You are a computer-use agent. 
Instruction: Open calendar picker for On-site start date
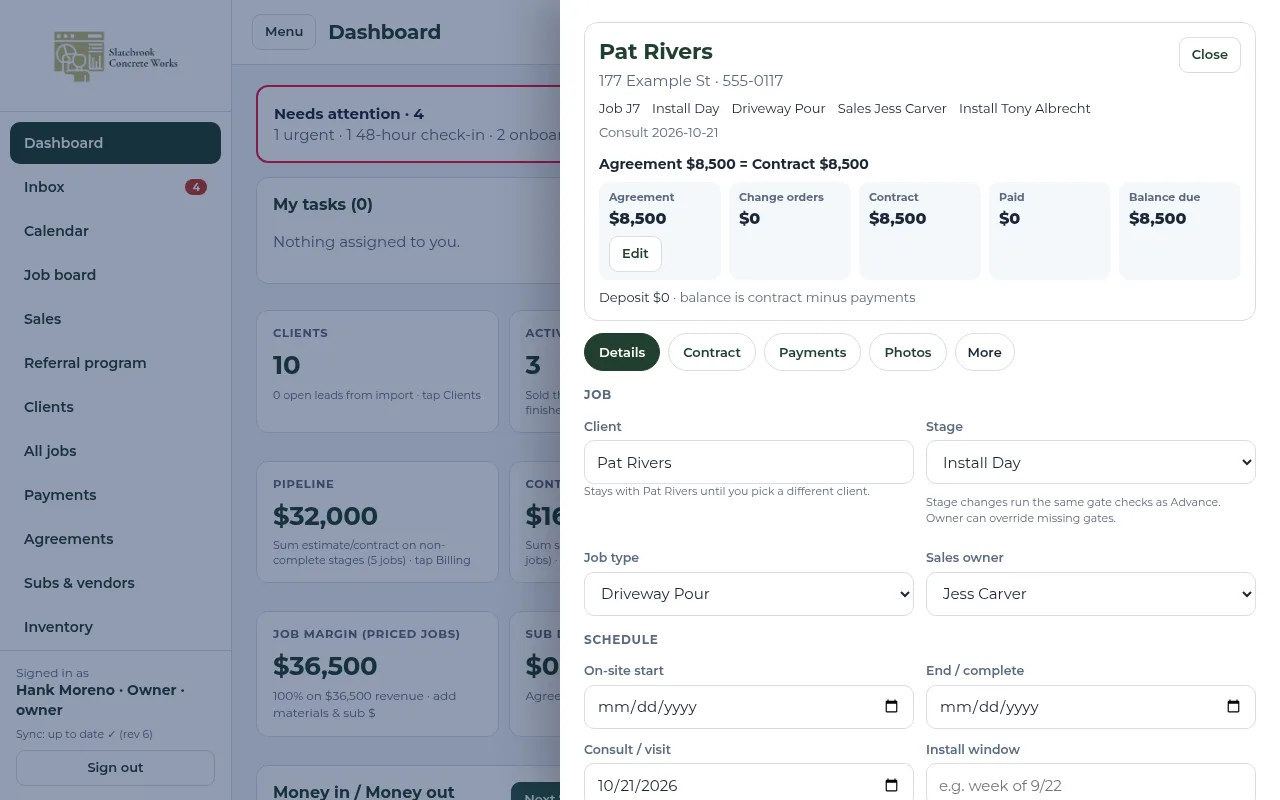(892, 706)
